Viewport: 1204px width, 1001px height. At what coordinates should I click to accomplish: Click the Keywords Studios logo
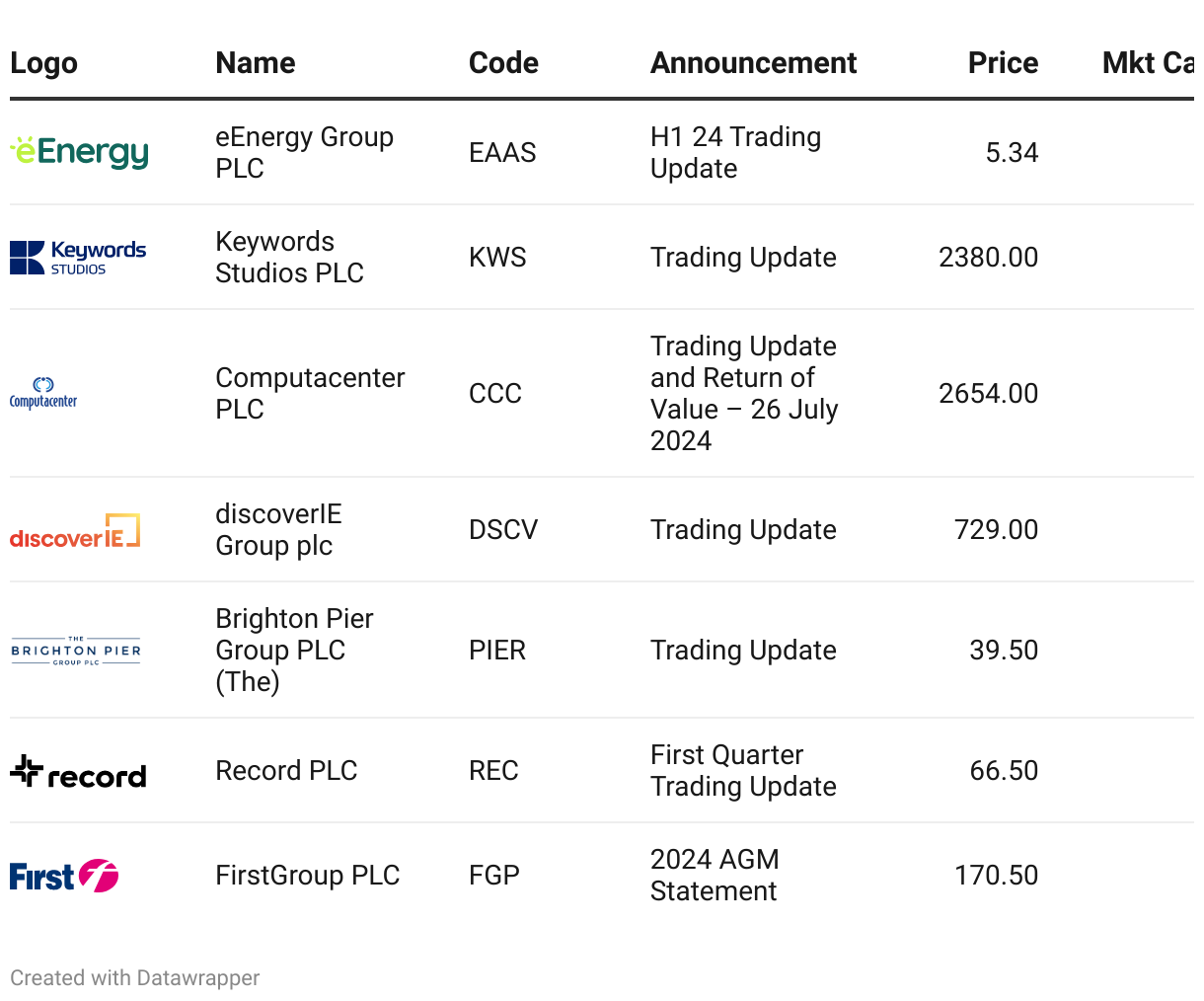tap(78, 258)
